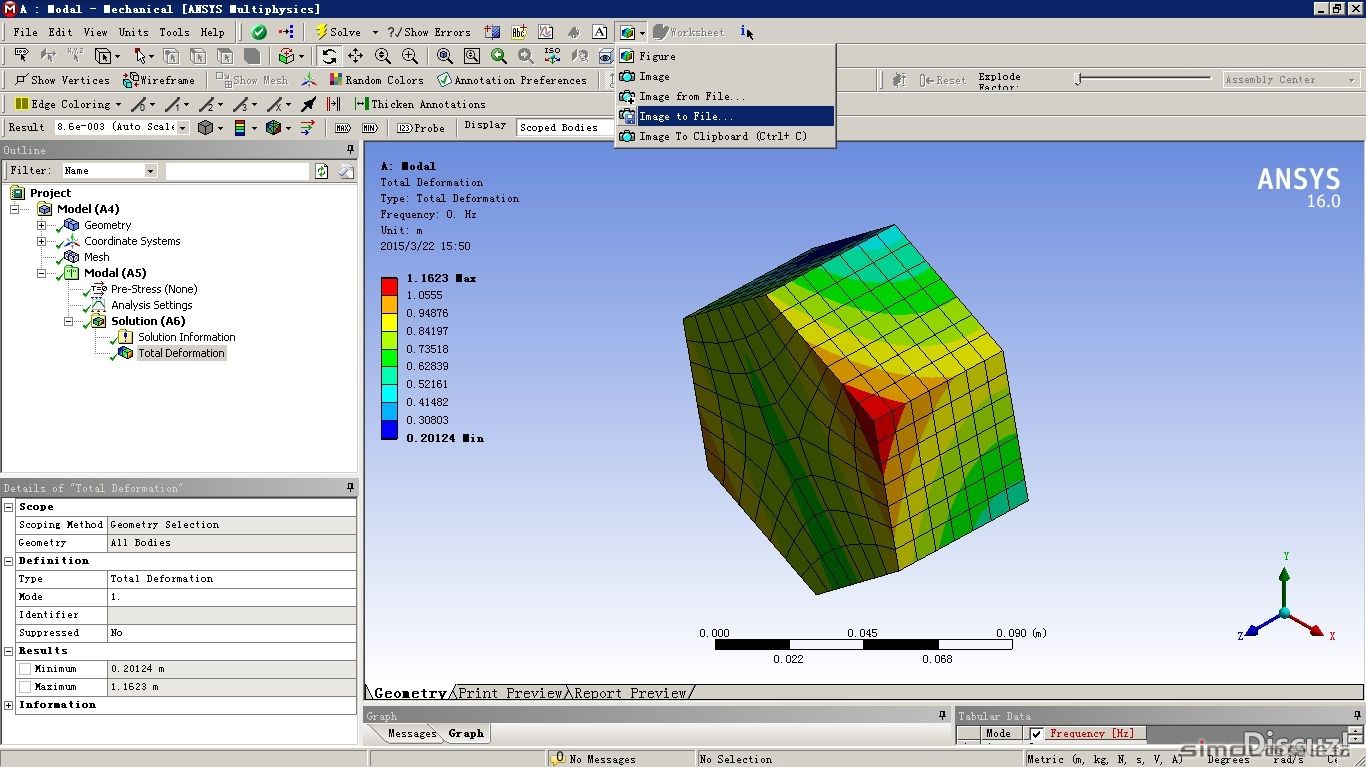This screenshot has height=768, width=1366.
Task: Pin the Outline panel with pushpin
Action: 350,150
